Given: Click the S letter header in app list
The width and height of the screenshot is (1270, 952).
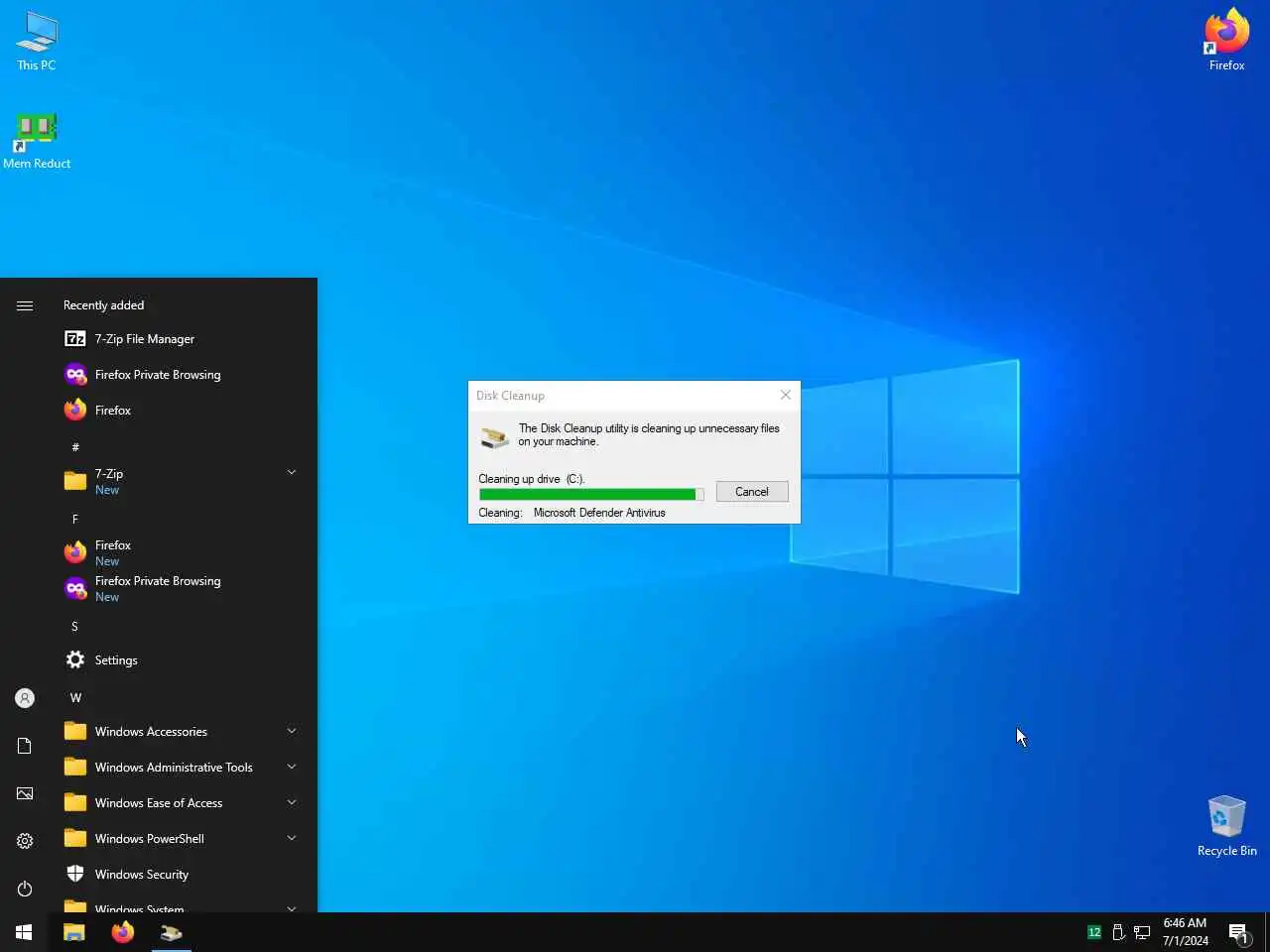Looking at the screenshot, I should [75, 626].
